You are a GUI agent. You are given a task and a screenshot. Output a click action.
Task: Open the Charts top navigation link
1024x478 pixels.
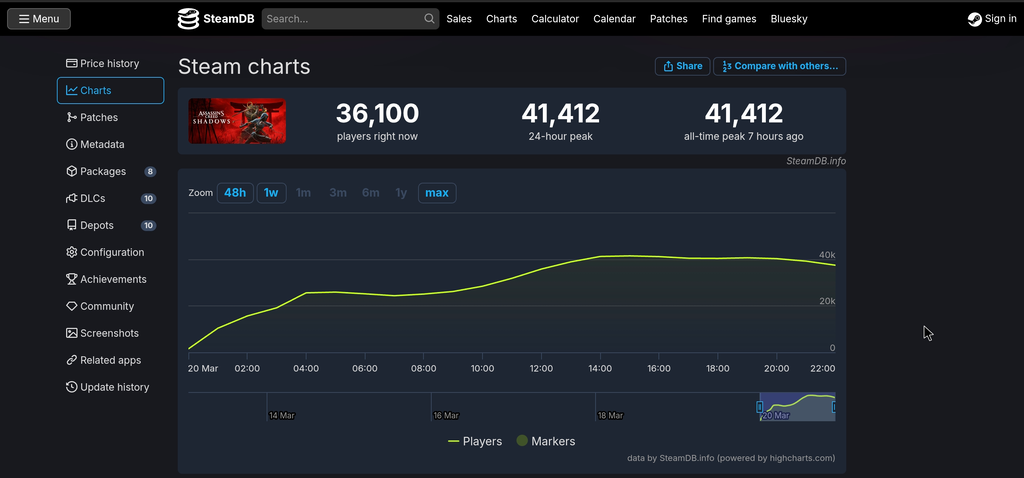[x=502, y=19]
